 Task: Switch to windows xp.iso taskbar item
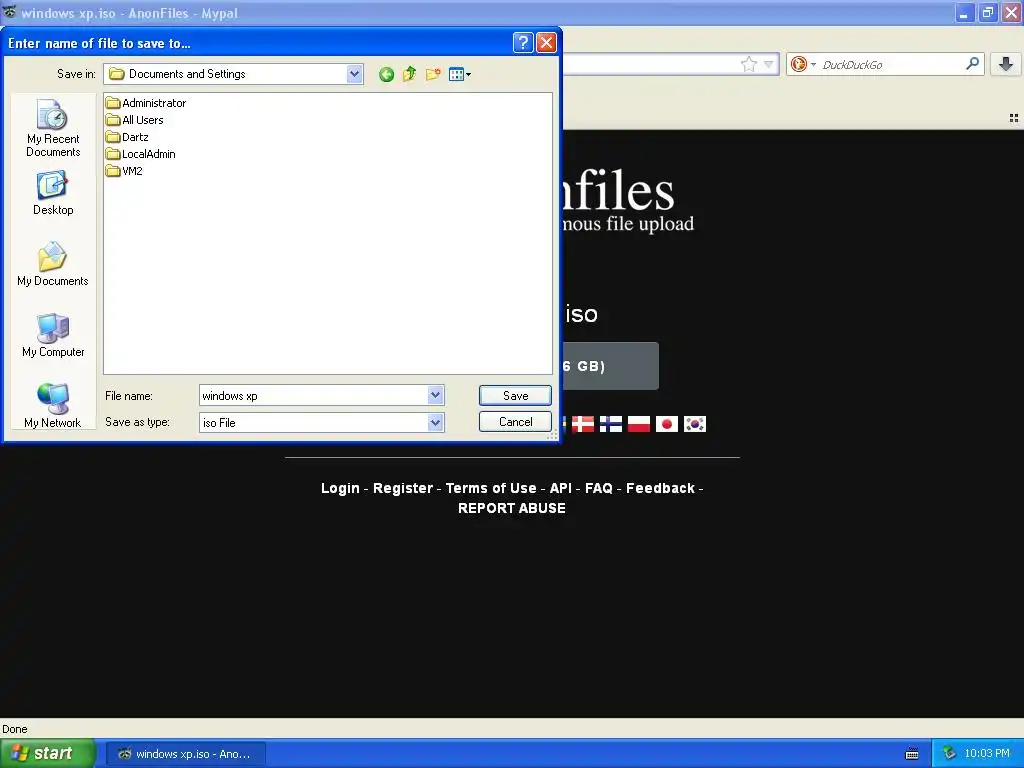point(185,754)
